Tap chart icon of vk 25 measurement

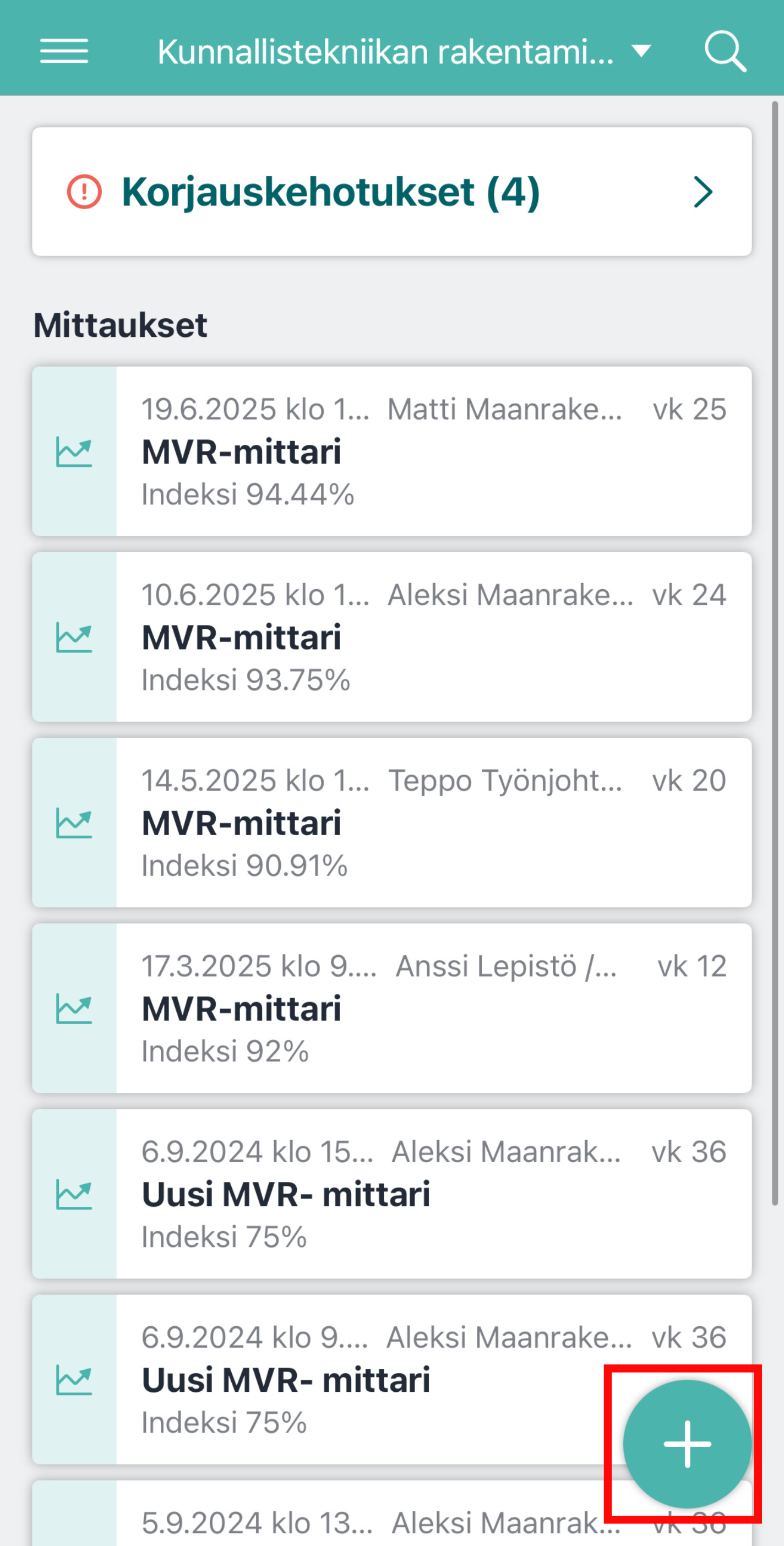pyautogui.click(x=74, y=452)
